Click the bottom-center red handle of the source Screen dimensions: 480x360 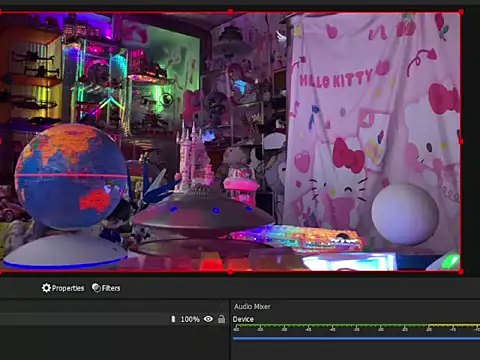pyautogui.click(x=230, y=272)
